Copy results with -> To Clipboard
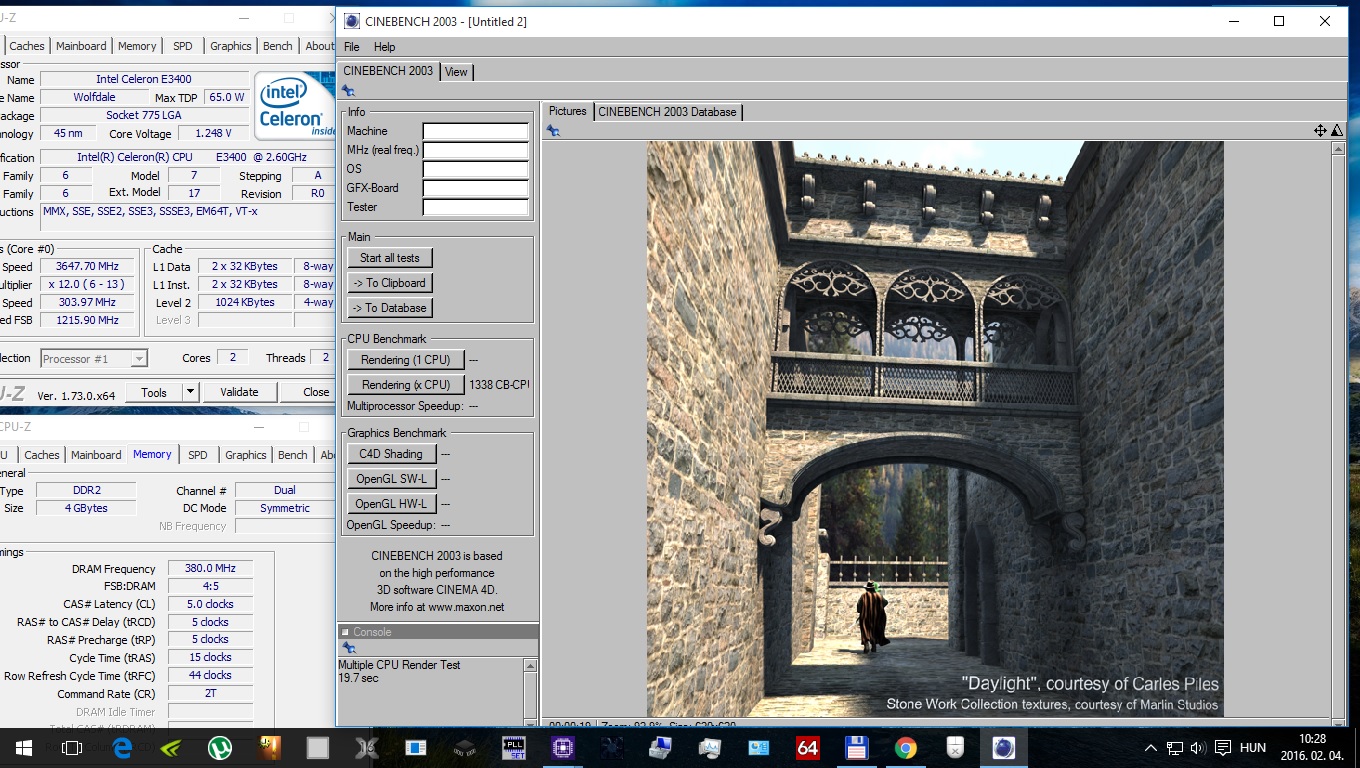This screenshot has width=1360, height=768. (x=390, y=283)
